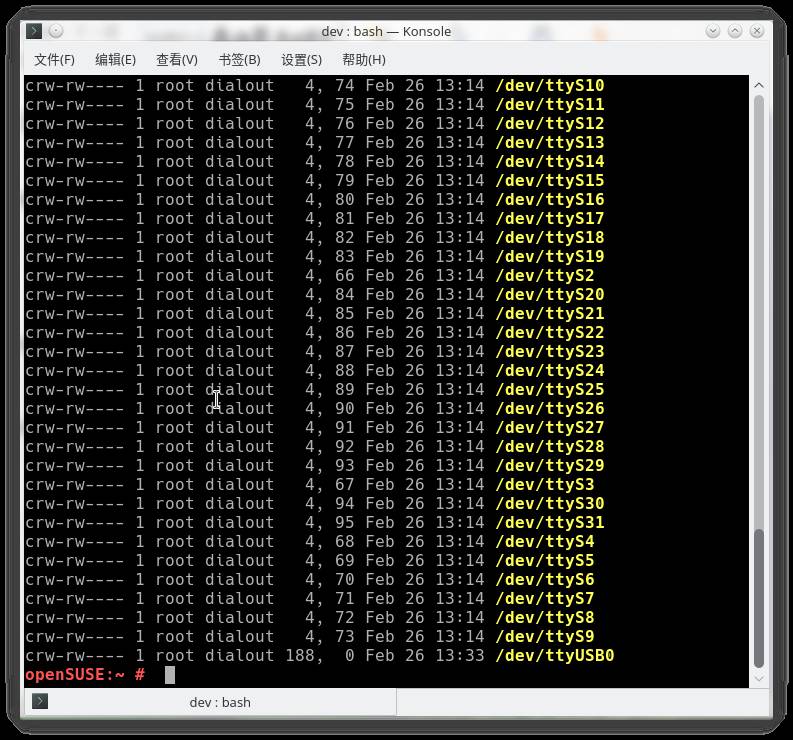The width and height of the screenshot is (793, 740).
Task: Click the /dev/ttyS17 entry
Action: click(550, 219)
